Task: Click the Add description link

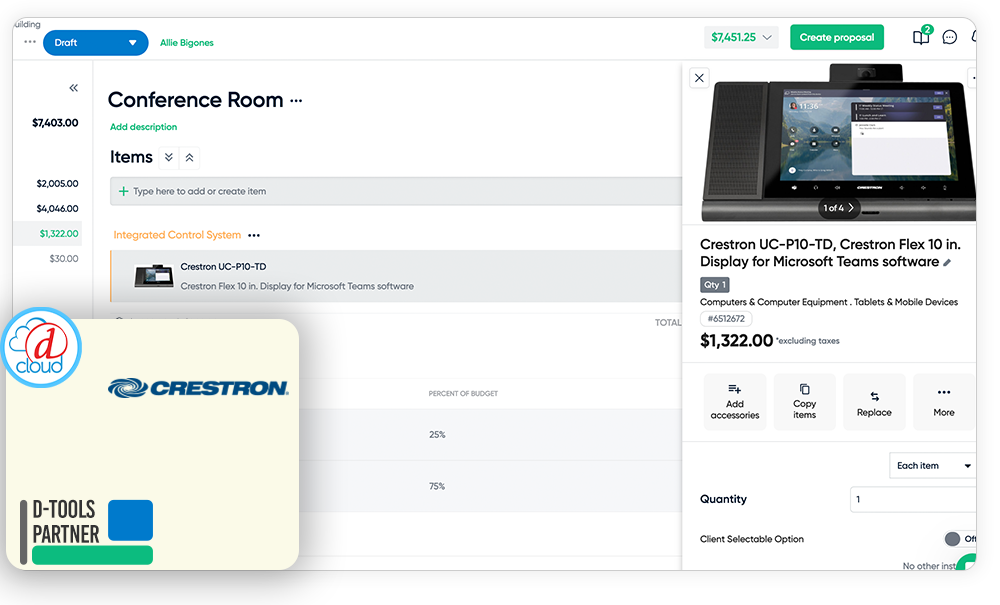Action: 143,127
